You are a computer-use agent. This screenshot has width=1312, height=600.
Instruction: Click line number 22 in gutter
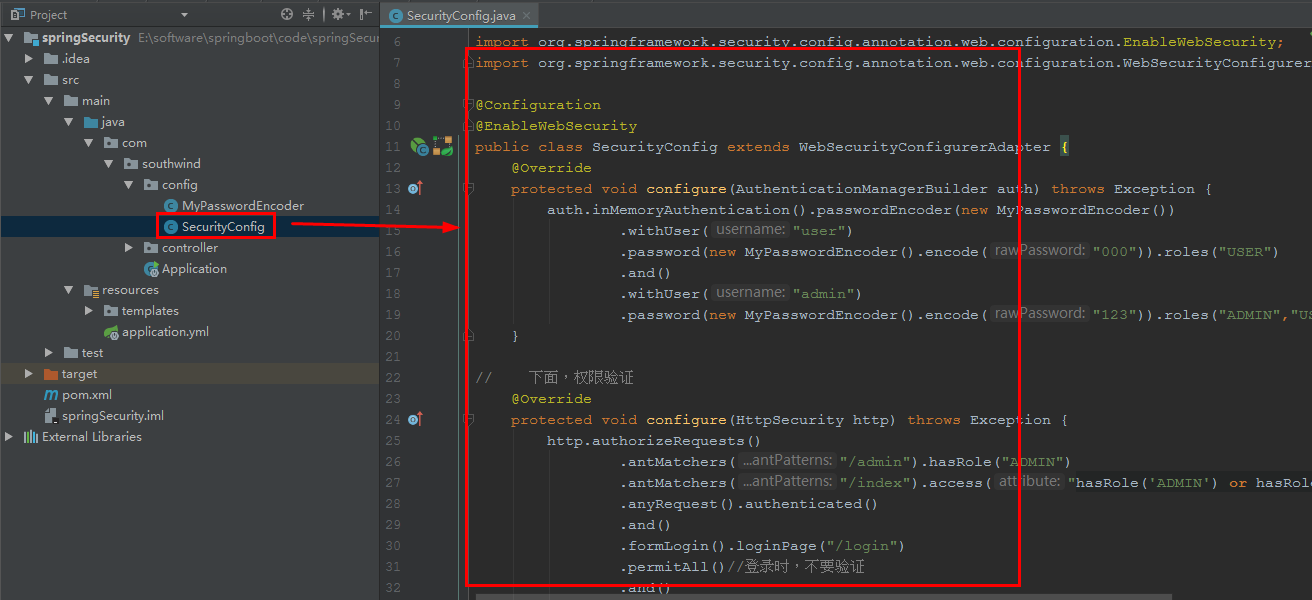point(392,378)
